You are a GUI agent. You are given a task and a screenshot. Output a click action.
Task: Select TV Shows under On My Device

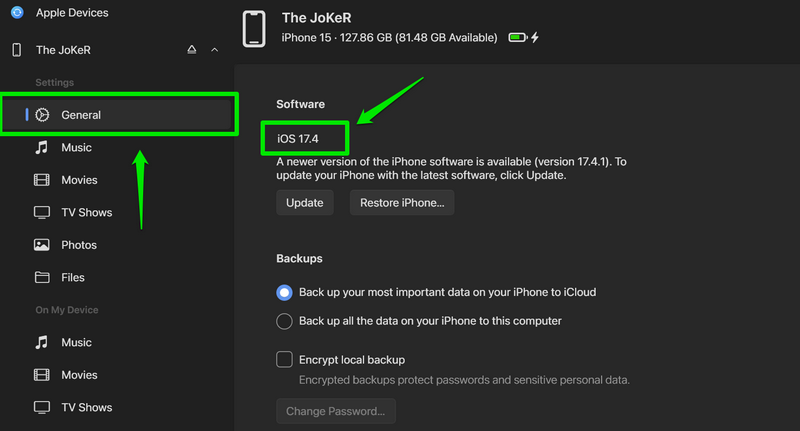pyautogui.click(x=86, y=408)
